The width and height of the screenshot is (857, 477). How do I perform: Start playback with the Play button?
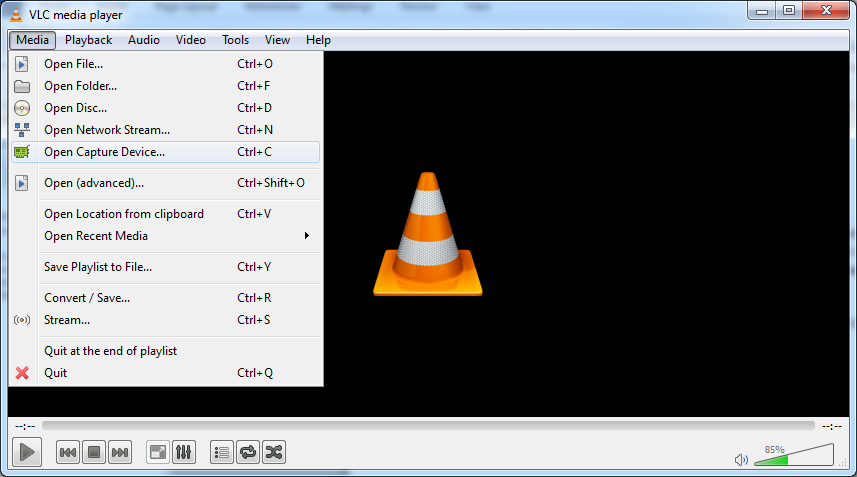click(x=27, y=452)
